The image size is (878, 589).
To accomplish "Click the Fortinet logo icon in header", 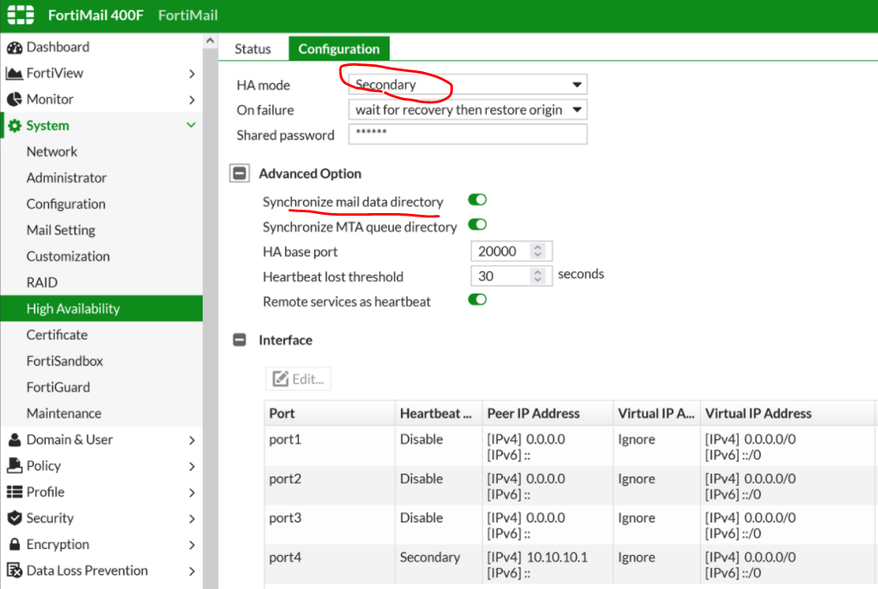I will point(21,16).
